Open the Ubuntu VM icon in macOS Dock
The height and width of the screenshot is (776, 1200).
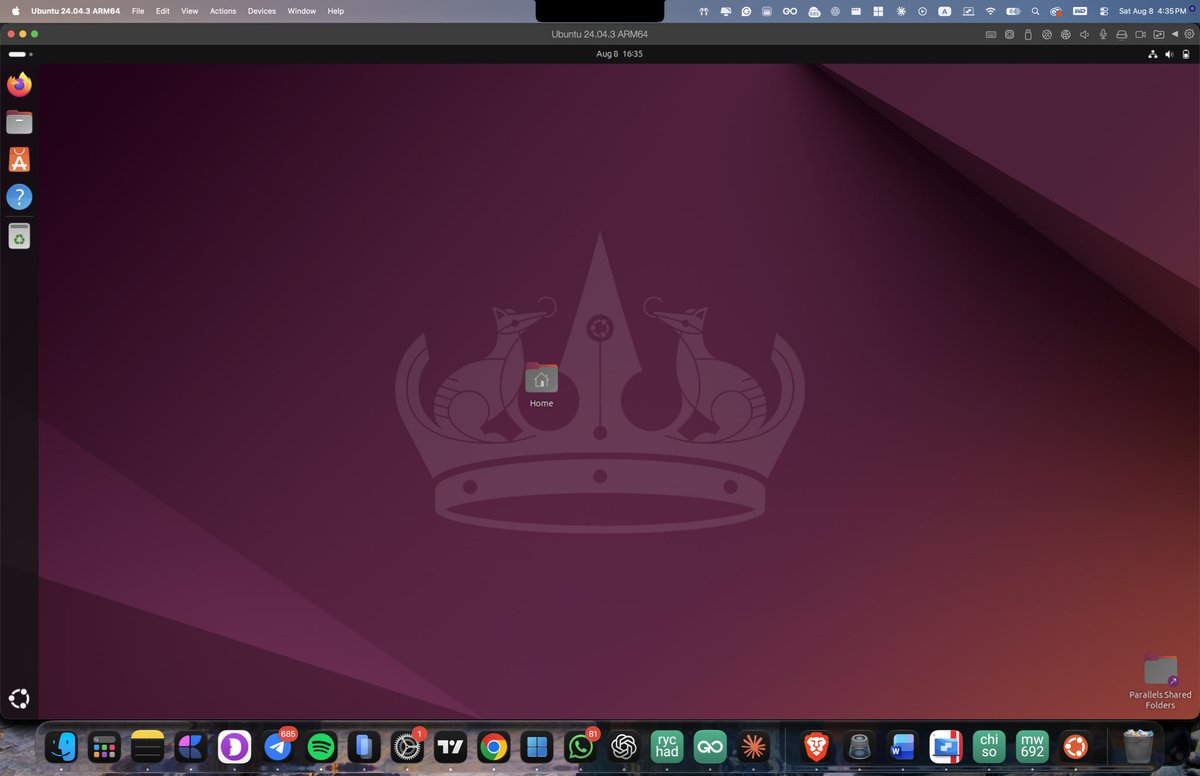click(1075, 746)
